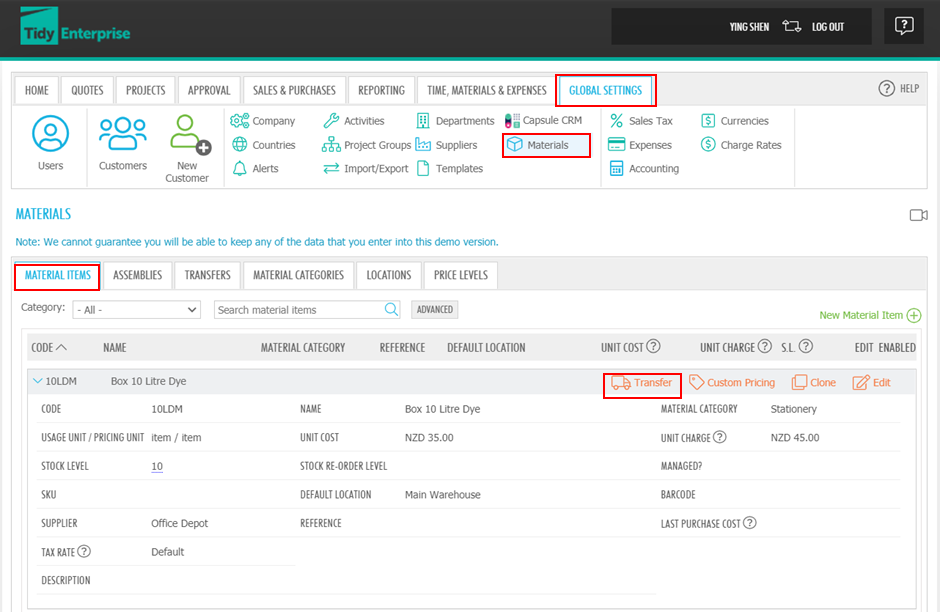The width and height of the screenshot is (940, 612).
Task: Click the search magnifier icon
Action: 392,310
